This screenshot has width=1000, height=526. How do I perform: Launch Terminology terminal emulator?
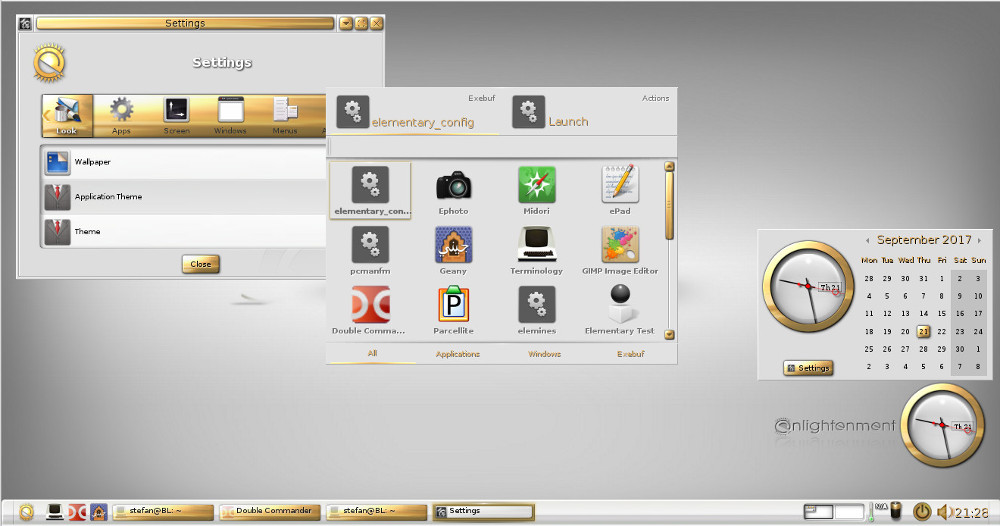536,251
